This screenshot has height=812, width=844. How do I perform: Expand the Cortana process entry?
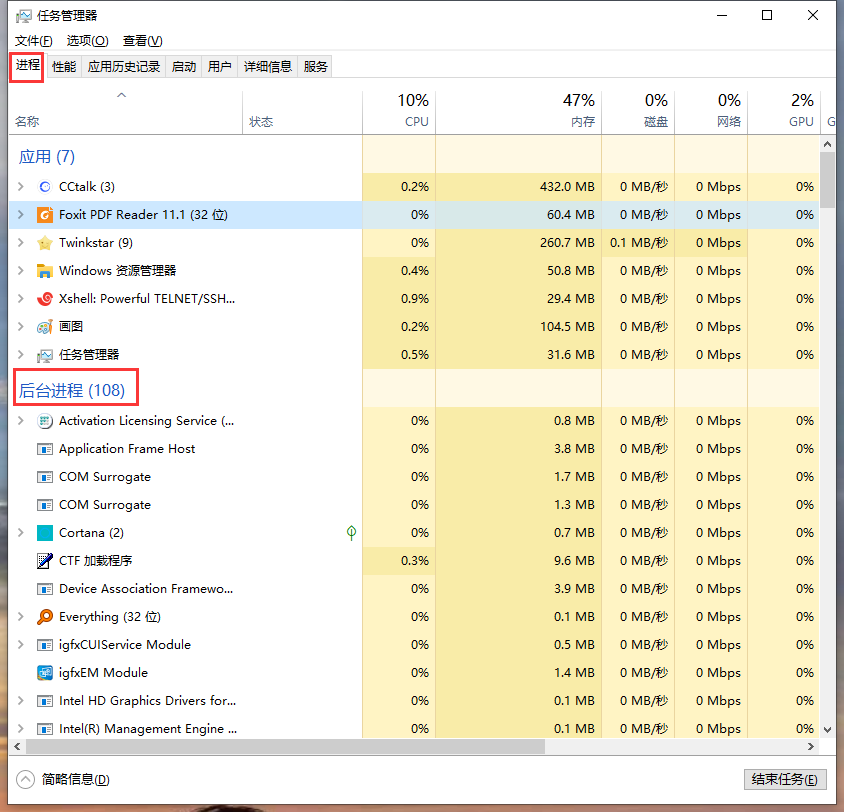[x=20, y=533]
